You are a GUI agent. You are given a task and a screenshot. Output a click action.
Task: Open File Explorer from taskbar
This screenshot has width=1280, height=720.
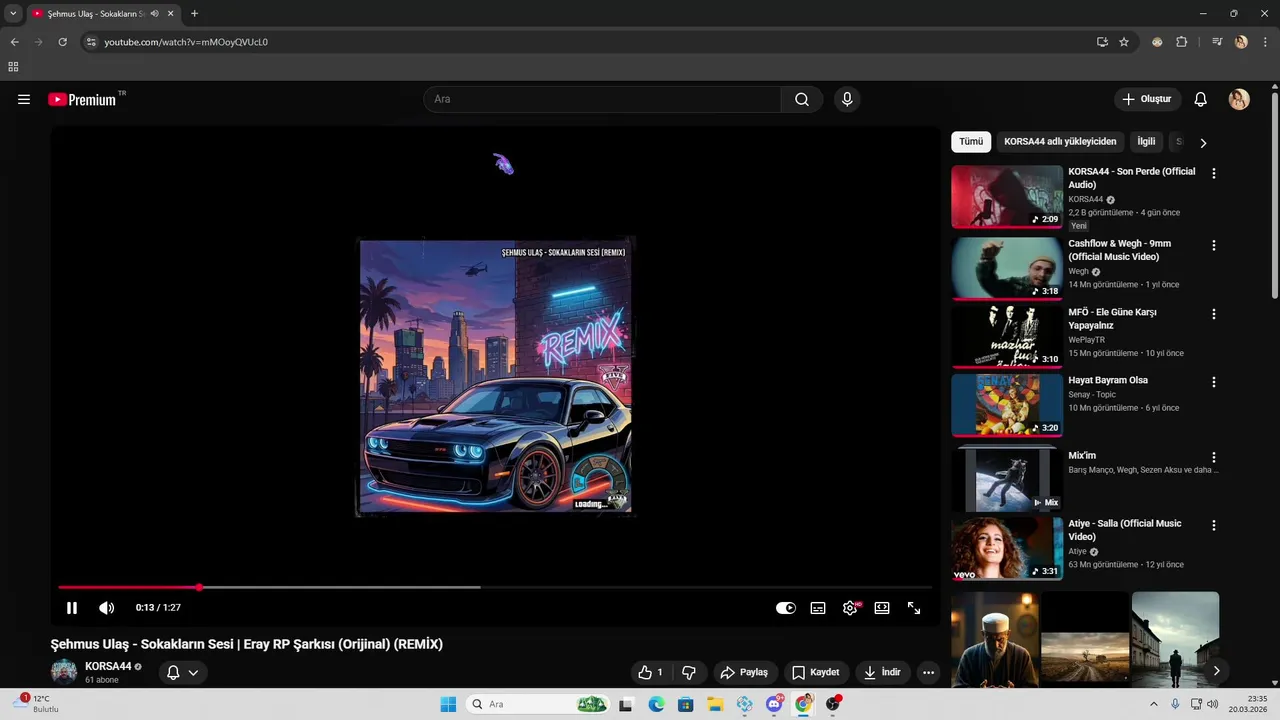[x=715, y=704]
